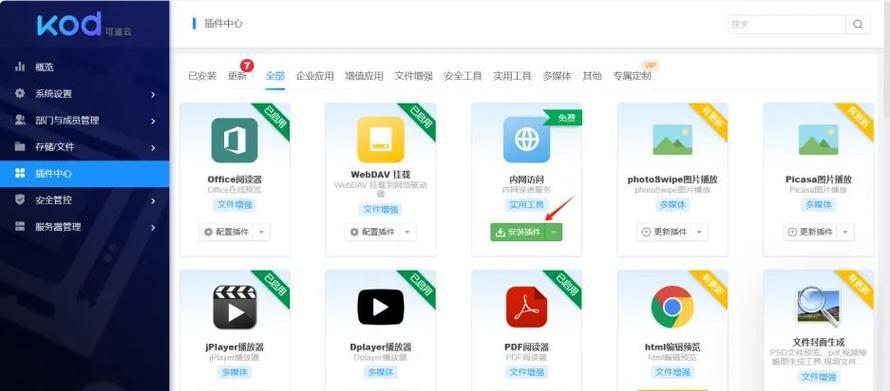Switch to the 专属定制 VIP tab
Image resolution: width=890 pixels, height=391 pixels.
pyautogui.click(x=632, y=76)
